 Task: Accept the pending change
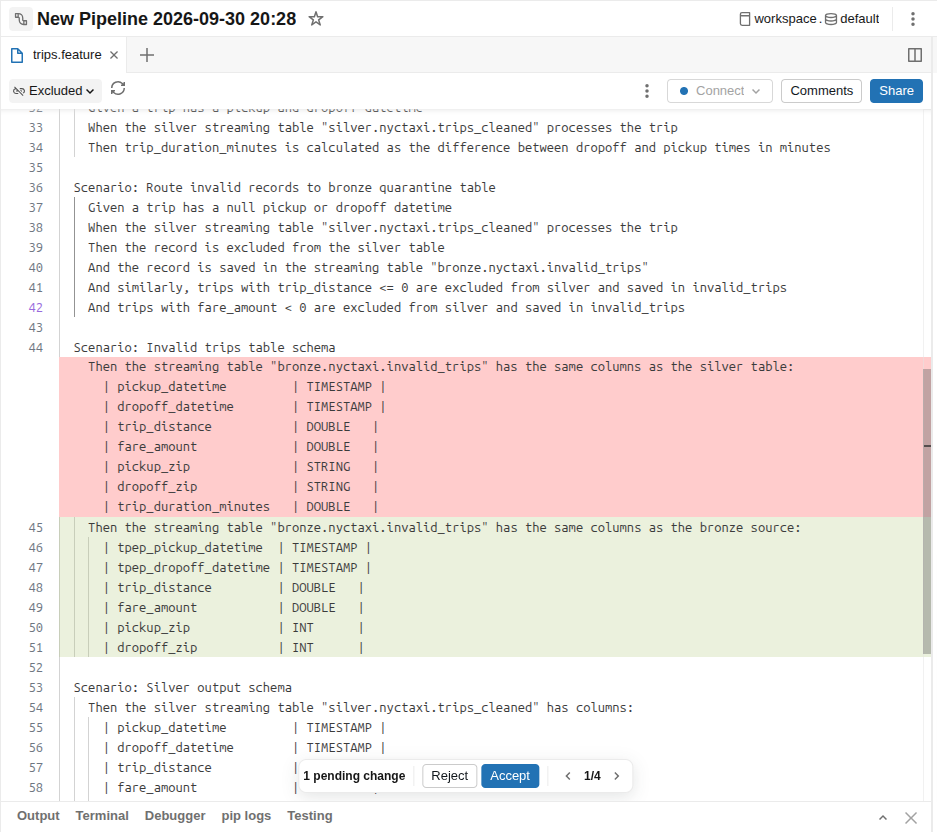(x=510, y=776)
